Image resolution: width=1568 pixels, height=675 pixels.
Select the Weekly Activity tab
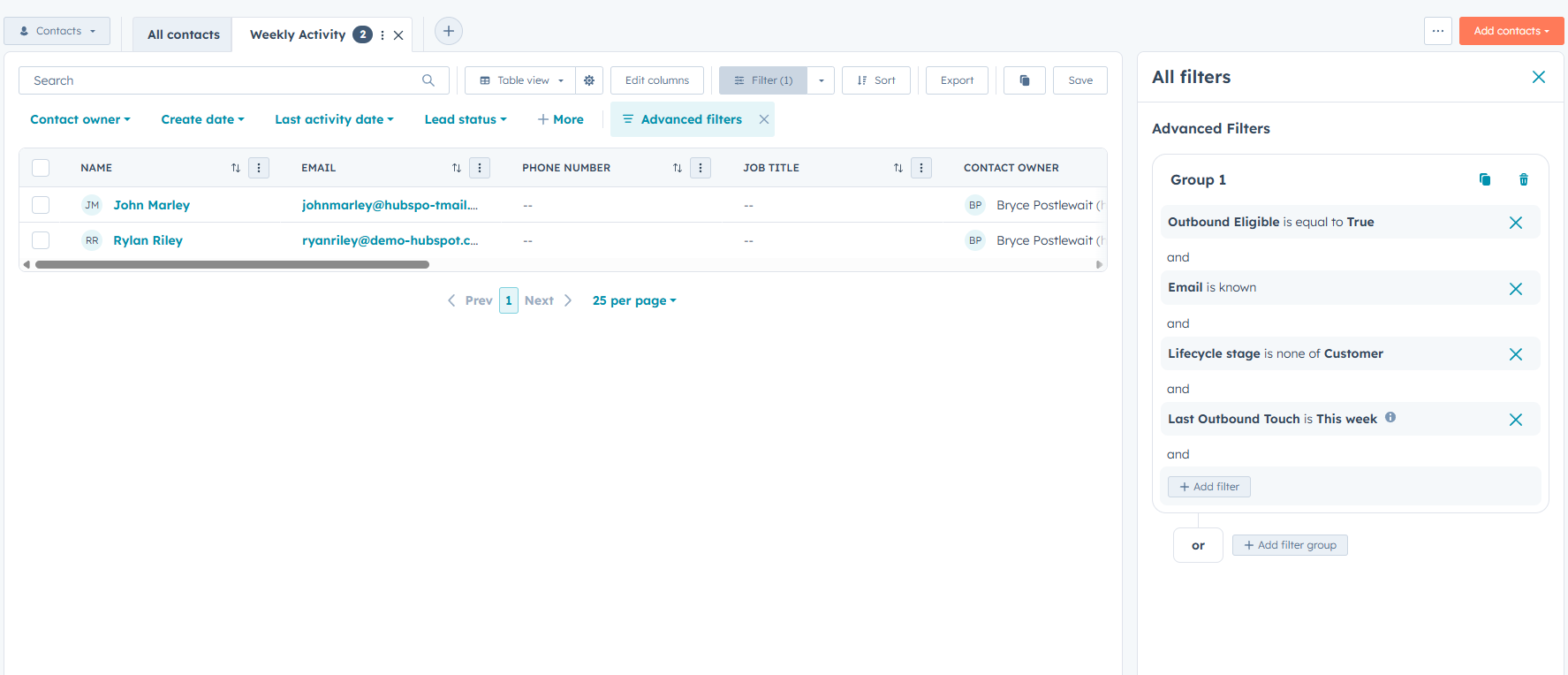tap(298, 34)
